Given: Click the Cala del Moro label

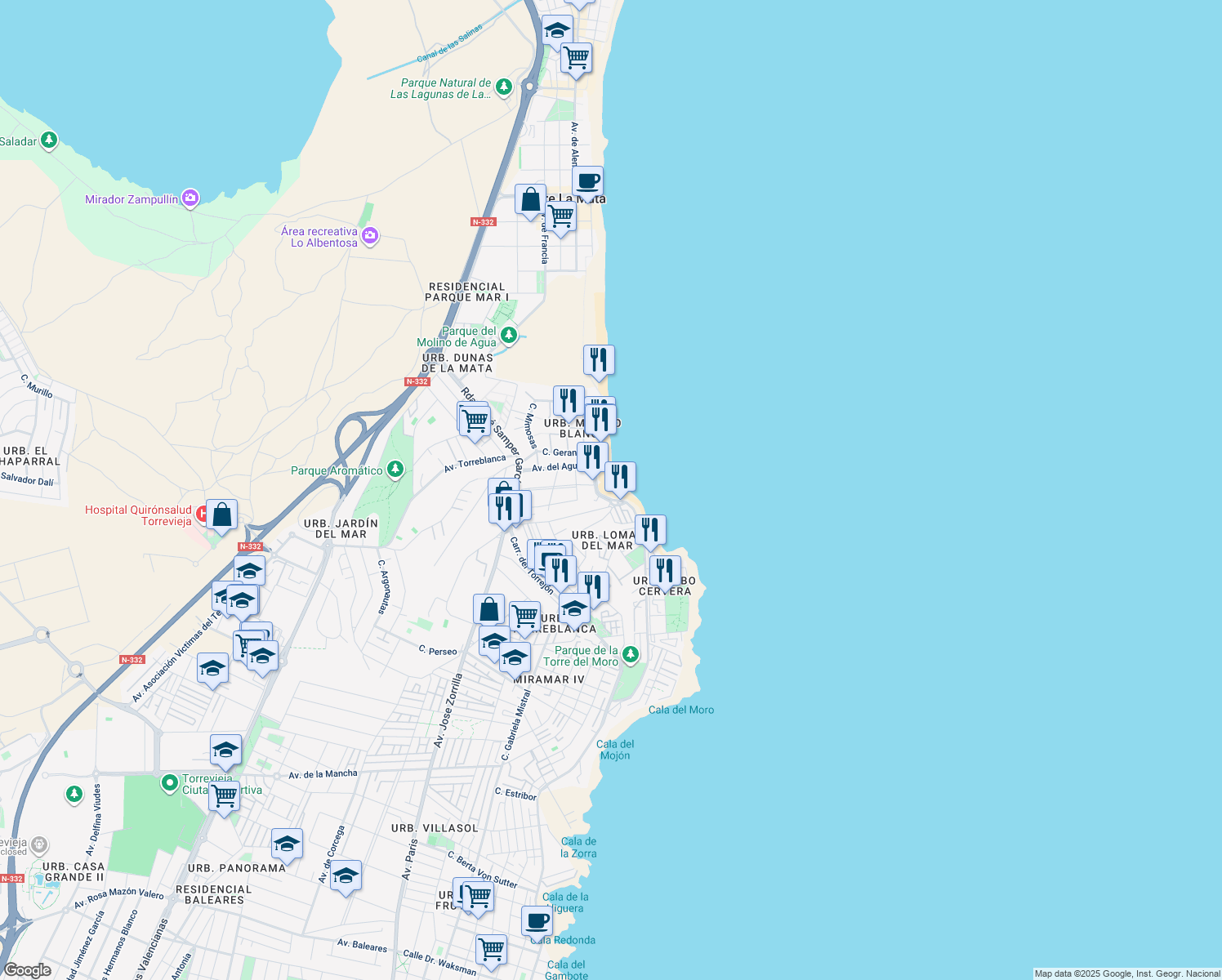Looking at the screenshot, I should [x=681, y=710].
